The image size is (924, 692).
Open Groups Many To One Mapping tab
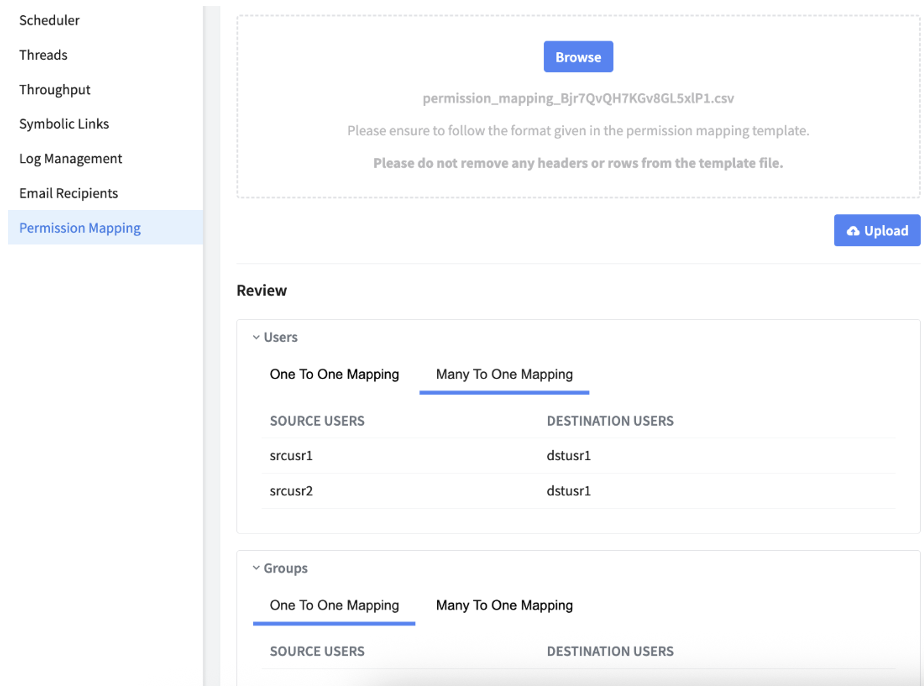pyautogui.click(x=504, y=605)
